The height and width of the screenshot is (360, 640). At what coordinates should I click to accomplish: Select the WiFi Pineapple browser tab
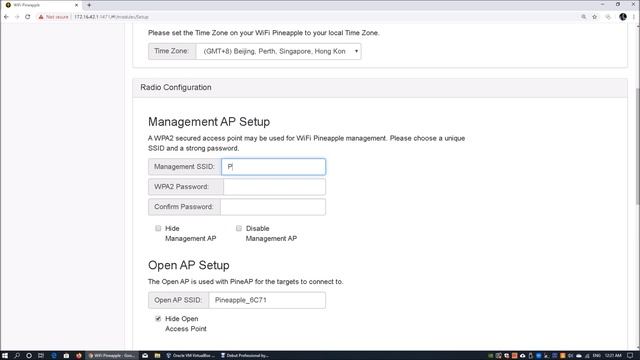click(41, 5)
